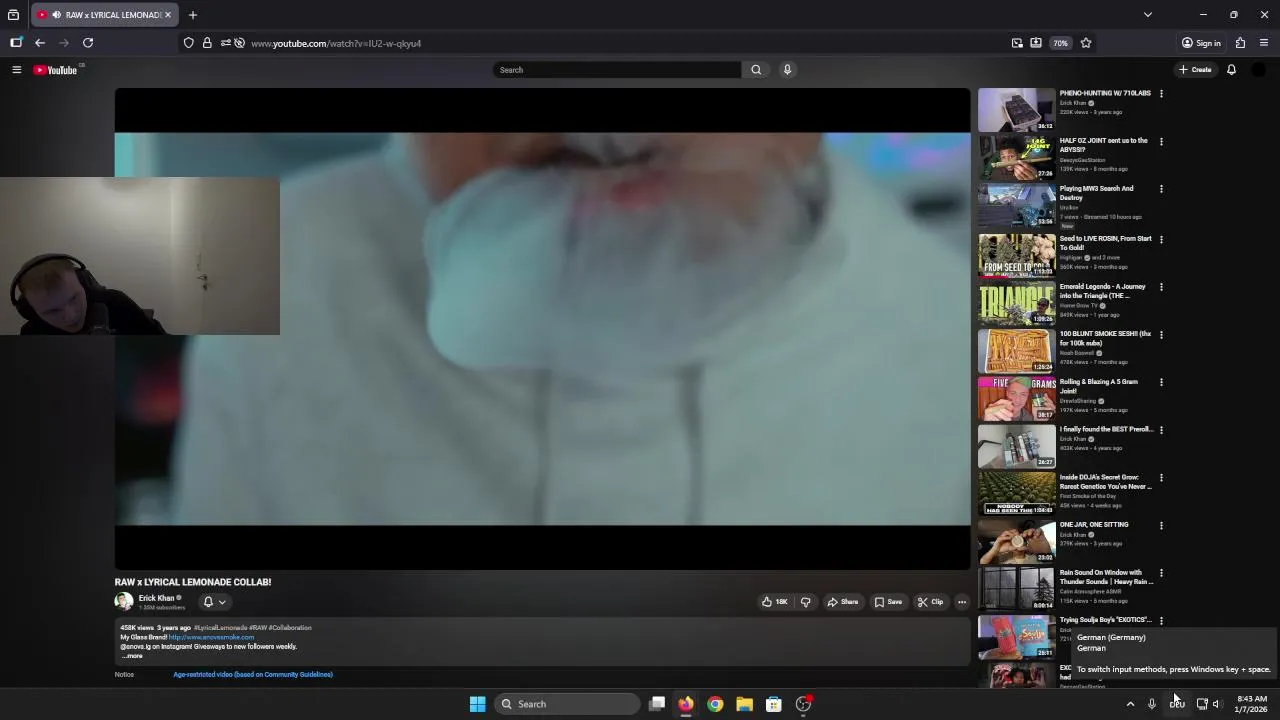Screen dimensions: 1280x720
Task: Save the video to a playlist
Action: 888,602
